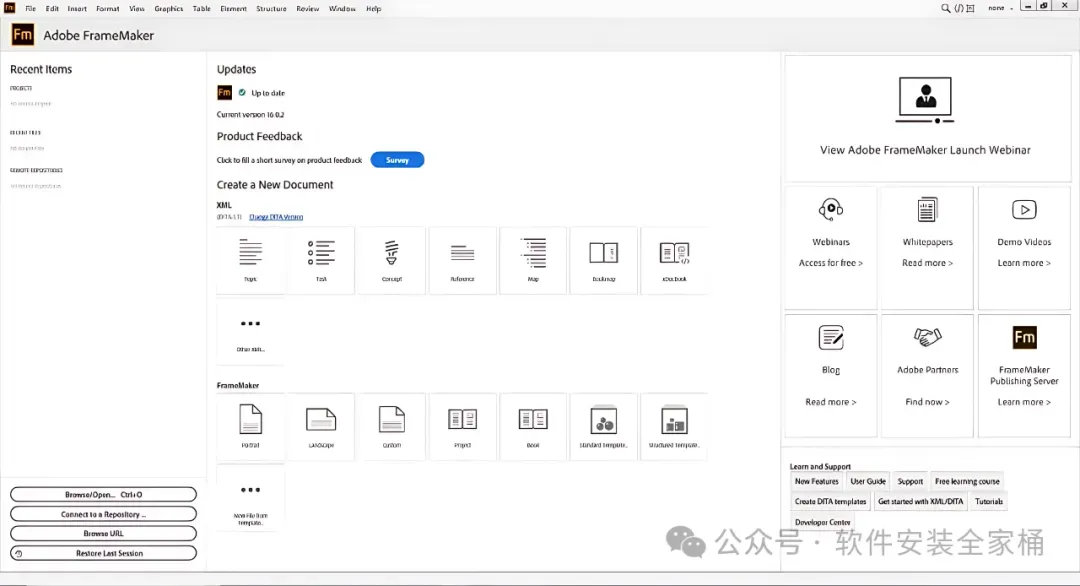The image size is (1080, 586).
Task: Click the Support button
Action: 910,481
